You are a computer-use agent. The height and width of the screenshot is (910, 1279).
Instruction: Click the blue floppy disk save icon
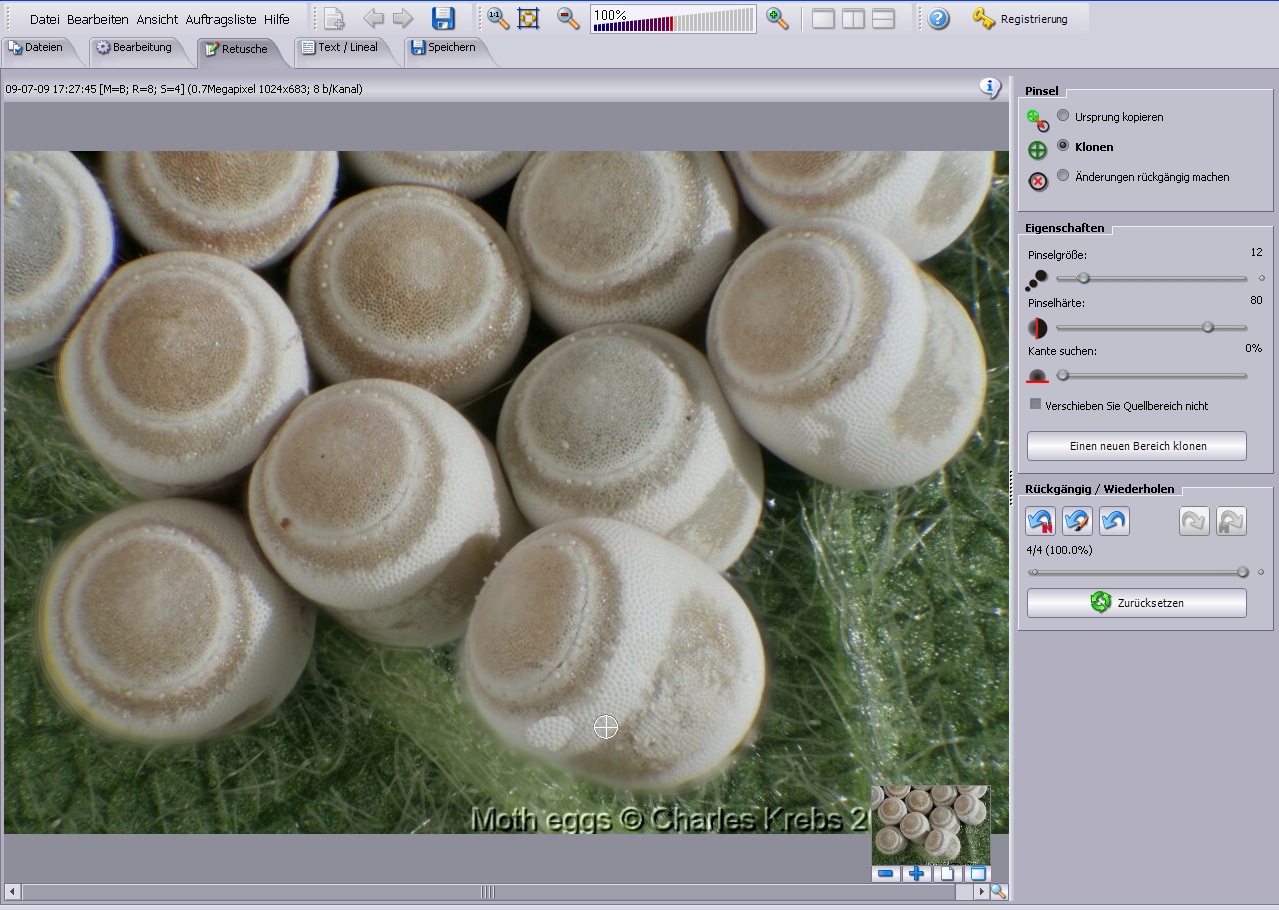point(443,18)
